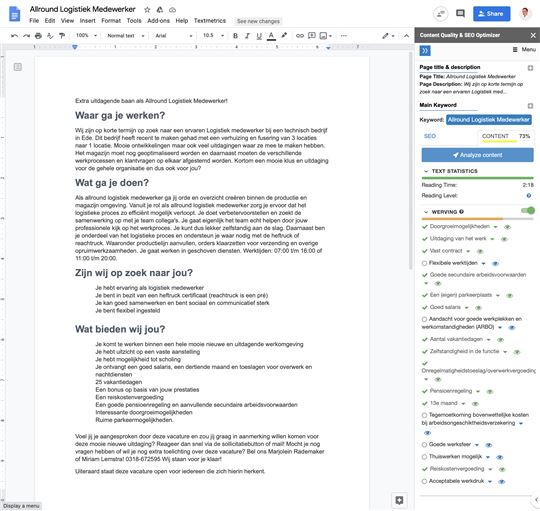Expand the 13e maand dropdown arrow
The height and width of the screenshot is (511, 540).
[464, 404]
